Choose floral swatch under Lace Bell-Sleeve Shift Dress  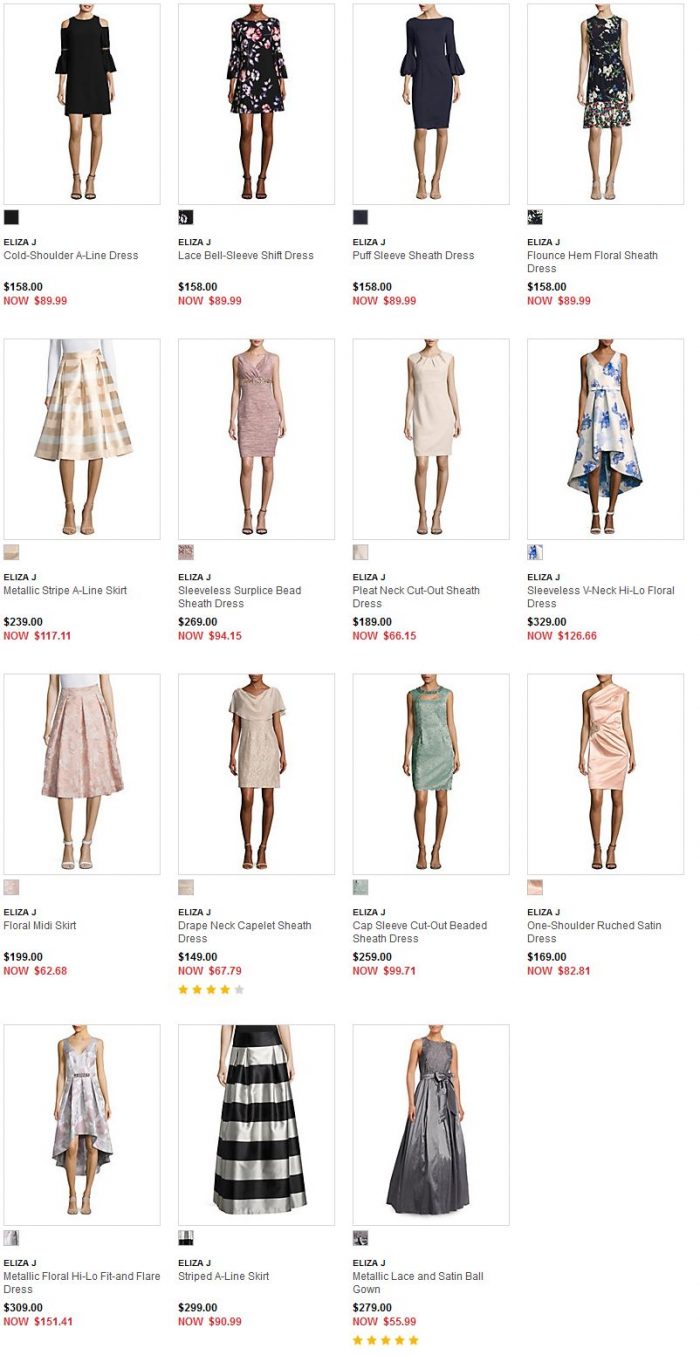coord(186,217)
